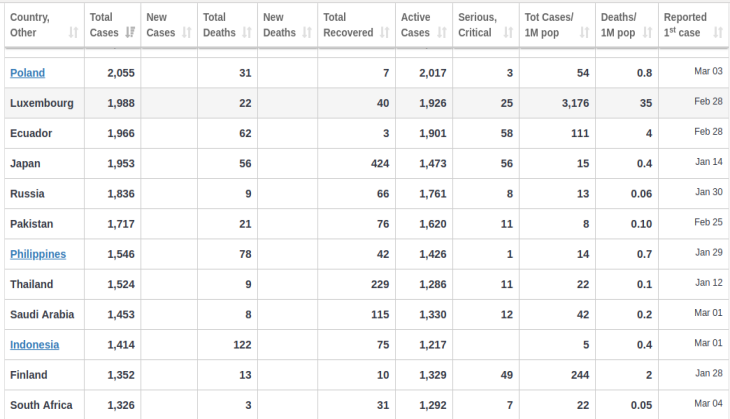This screenshot has width=730, height=419.
Task: Sort by Serious, Critical arrow icon
Action: tap(508, 33)
